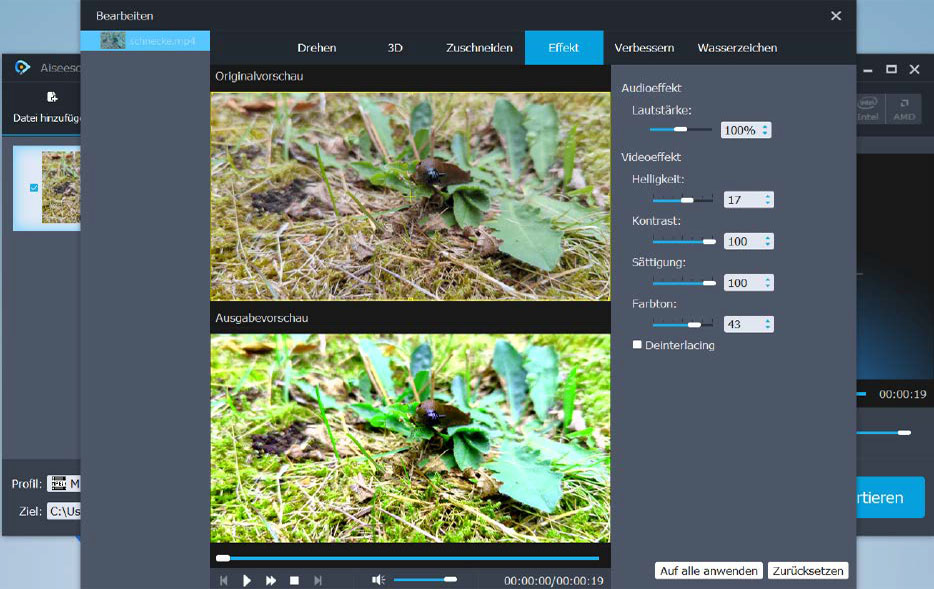934x589 pixels.
Task: Open the Wasserzeichen tab
Action: (x=737, y=48)
